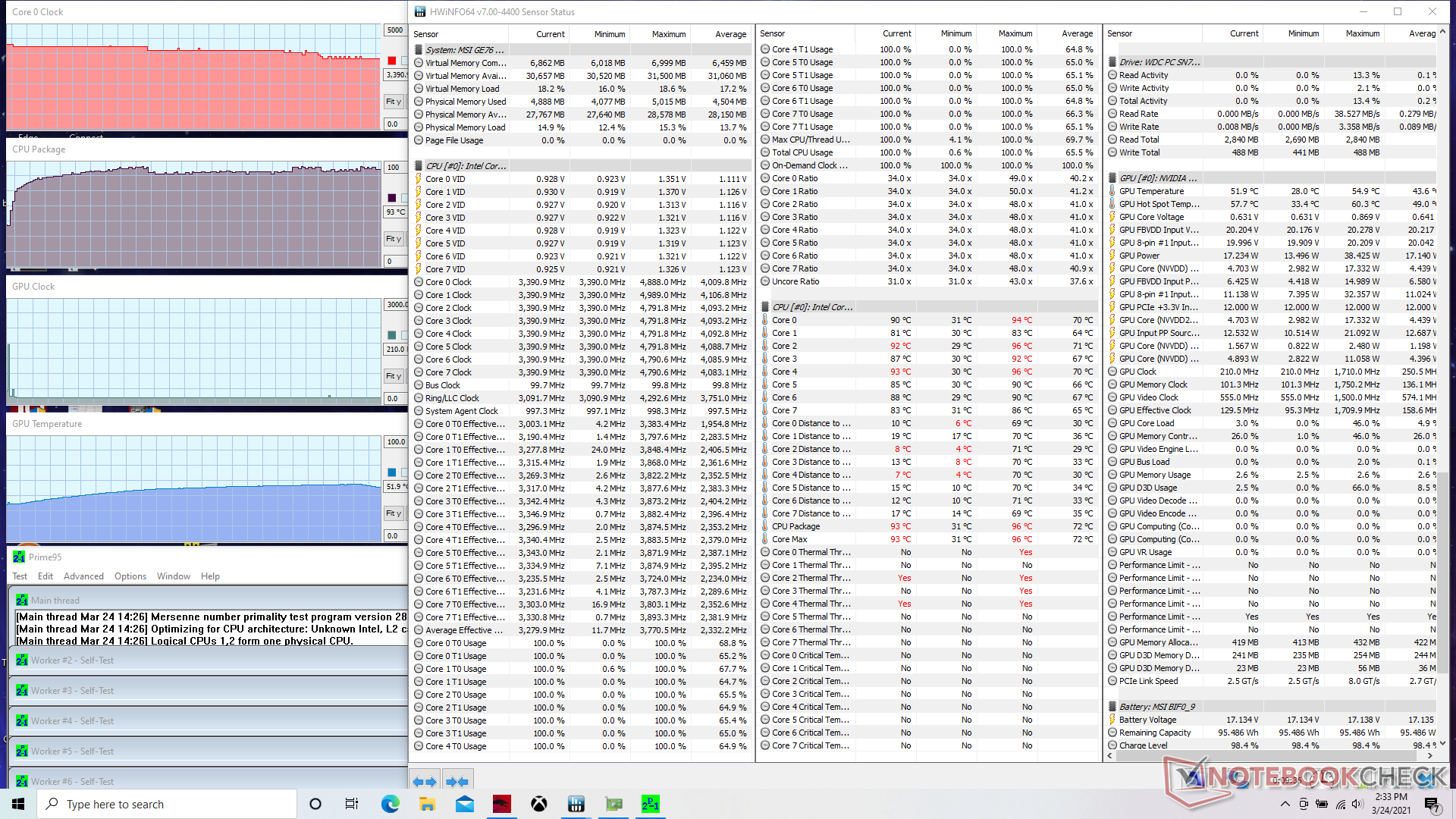Click red color swatch of Core 0 Clock graph
Viewport: 1456px width, 819px height.
[391, 61]
